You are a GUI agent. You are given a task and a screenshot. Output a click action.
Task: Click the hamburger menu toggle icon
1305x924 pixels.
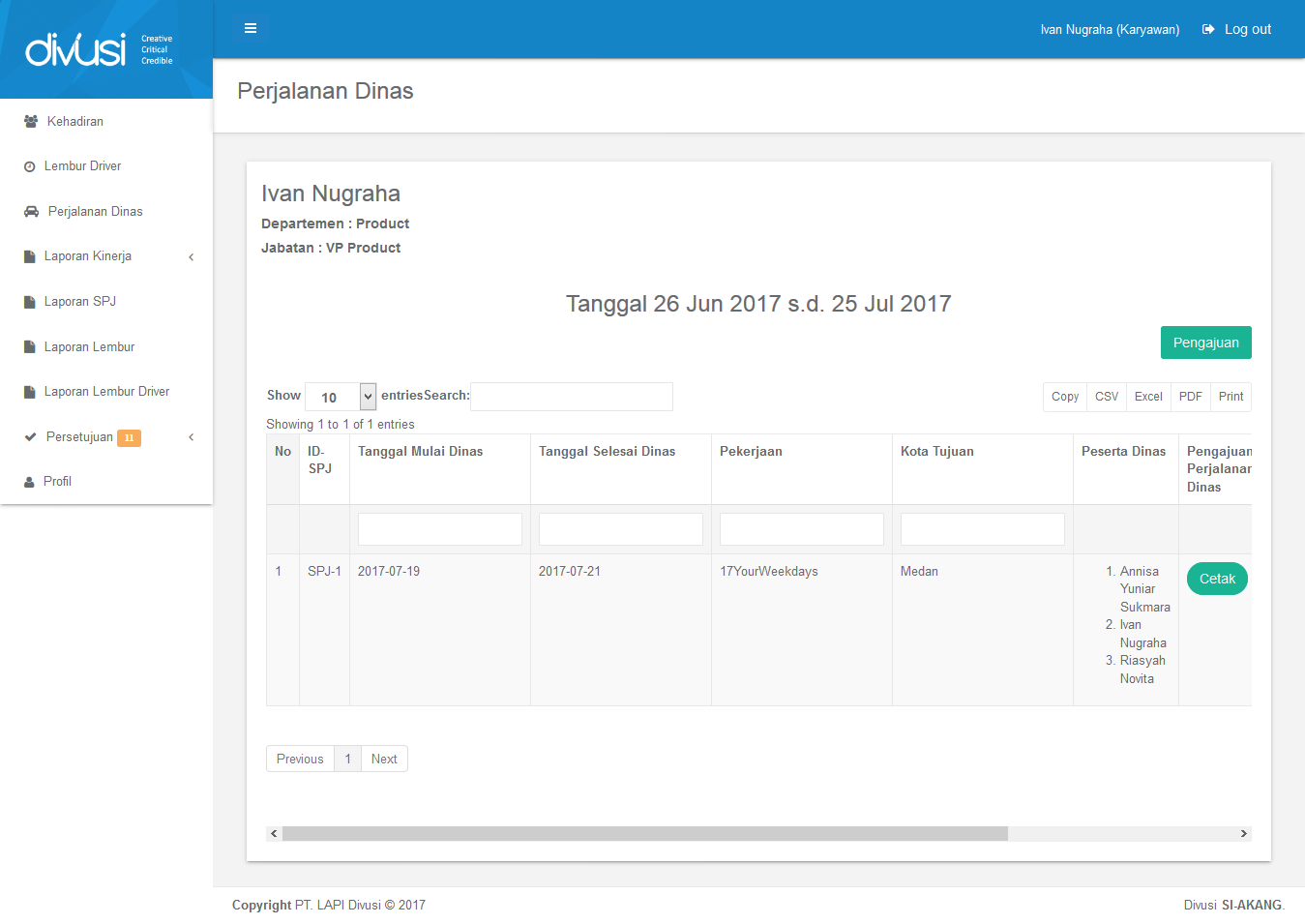pos(251,28)
